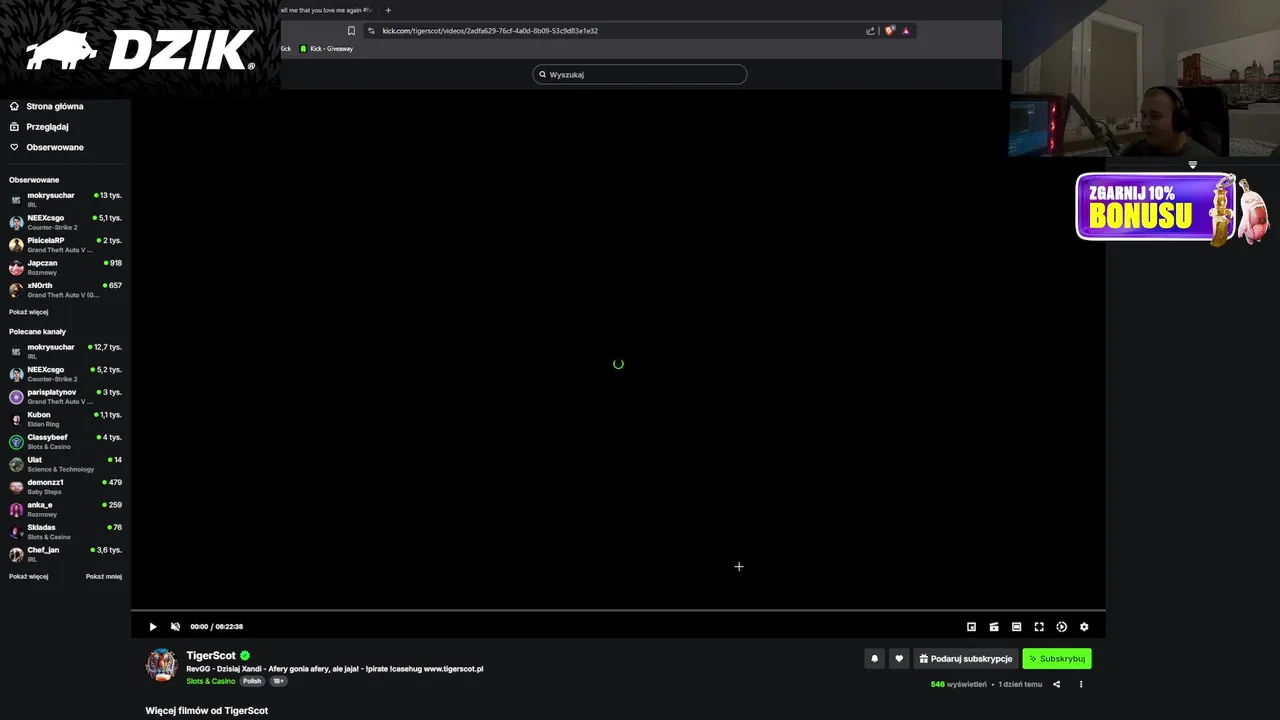Expand recommended channels with Pokaż więcej
Image resolution: width=1280 pixels, height=720 pixels.
(29, 577)
